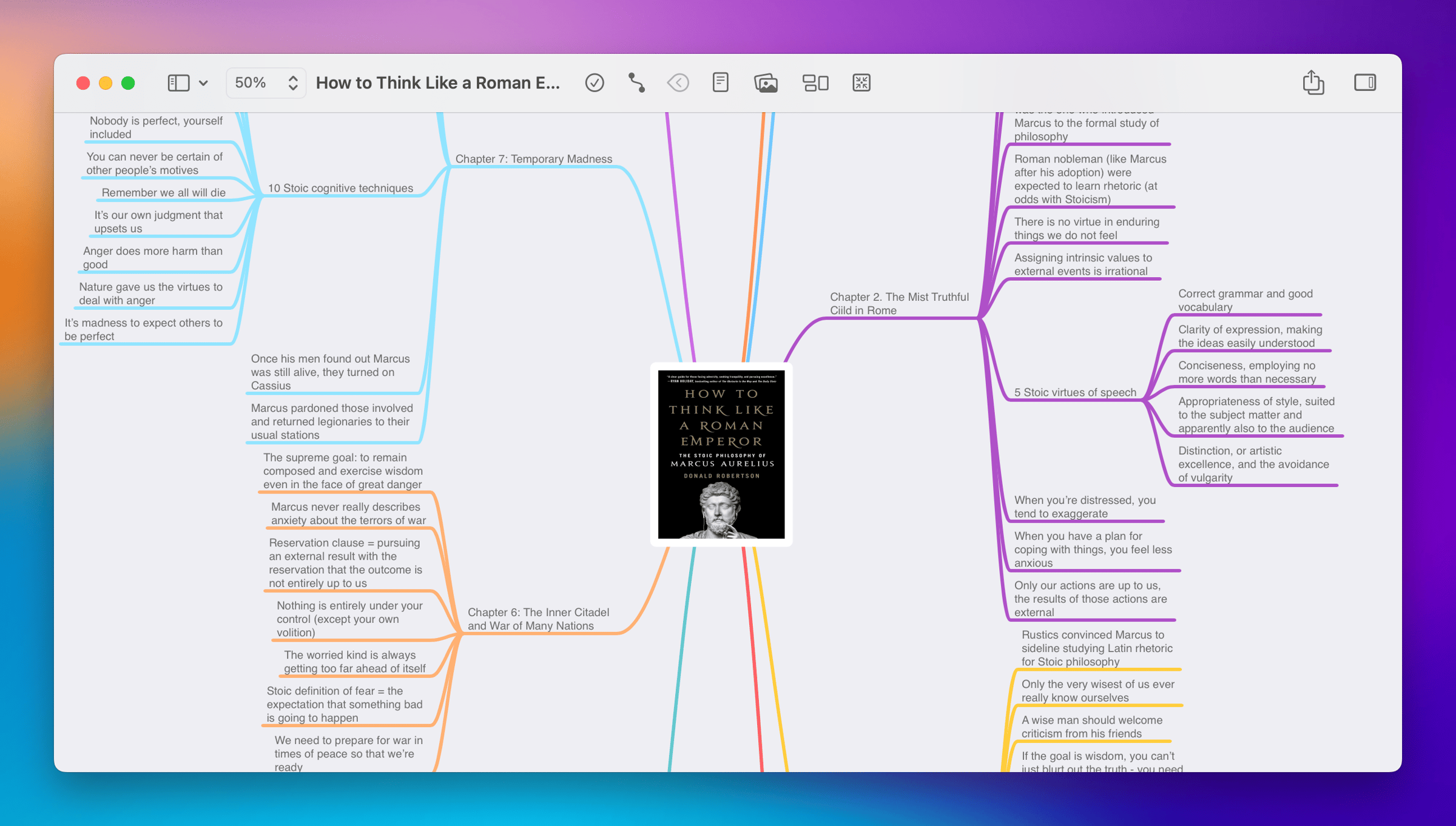Select node There is no virtue in enduring
Image resolution: width=1456 pixels, height=826 pixels.
[x=1087, y=228]
